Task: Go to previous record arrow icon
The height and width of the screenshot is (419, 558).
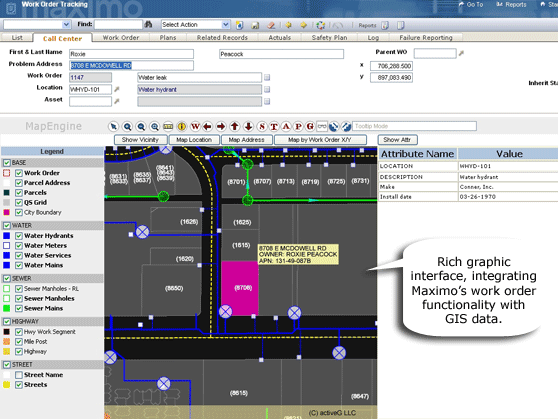Action: pyautogui.click(x=288, y=25)
